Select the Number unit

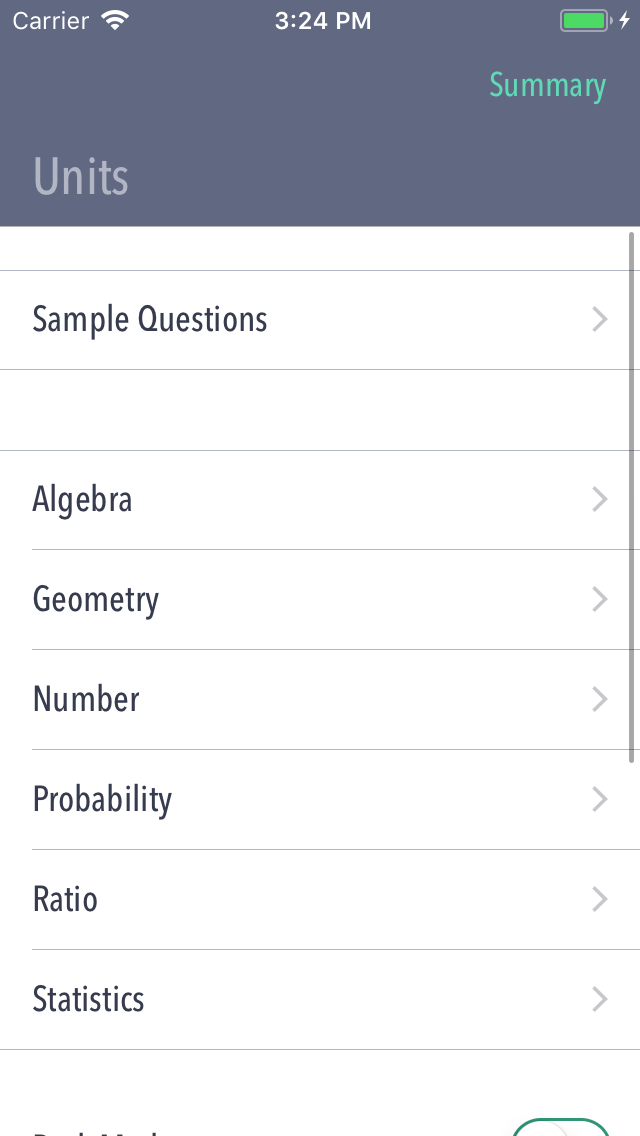tap(86, 699)
